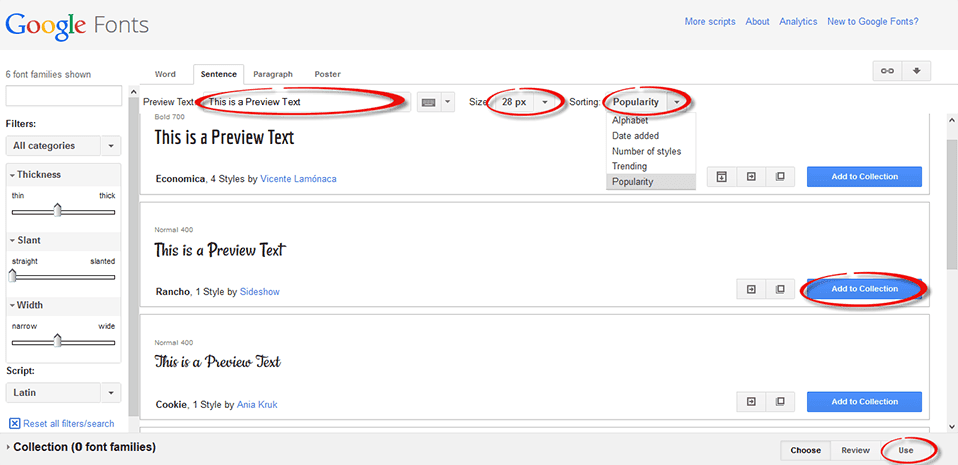Open the Poster tab
The height and width of the screenshot is (465, 958).
coord(327,74)
